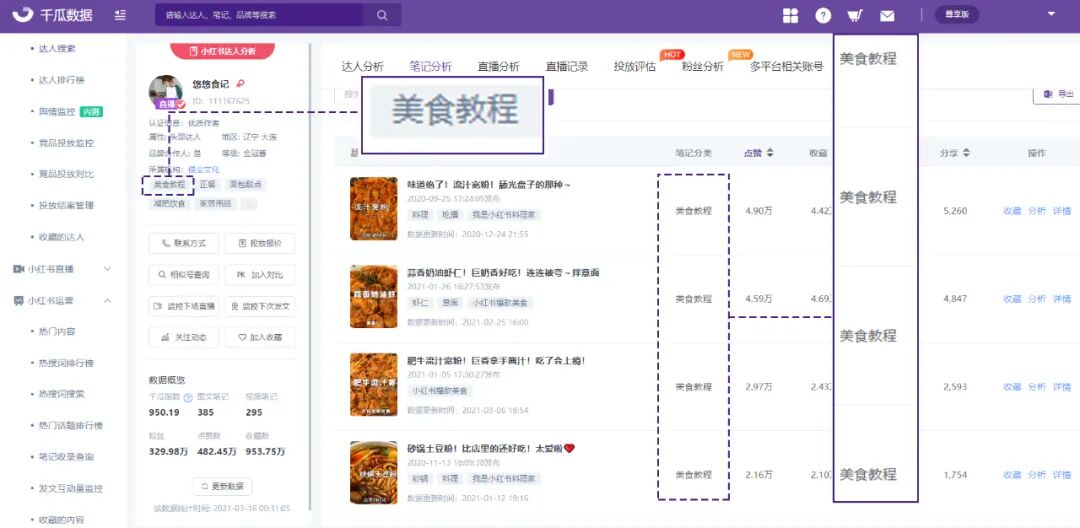This screenshot has height=528, width=1080.
Task: Open 热门话题排行榜 in the sidebar
Action: pos(70,425)
